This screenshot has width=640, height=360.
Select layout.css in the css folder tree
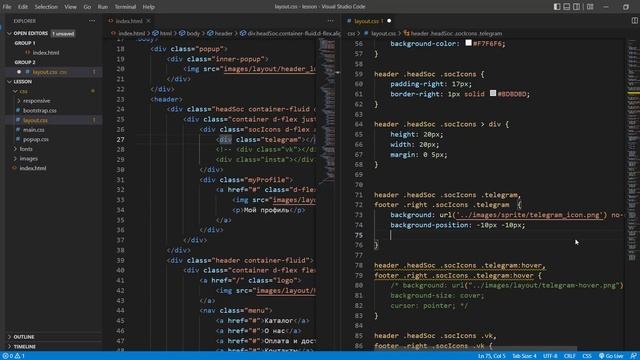(x=36, y=120)
